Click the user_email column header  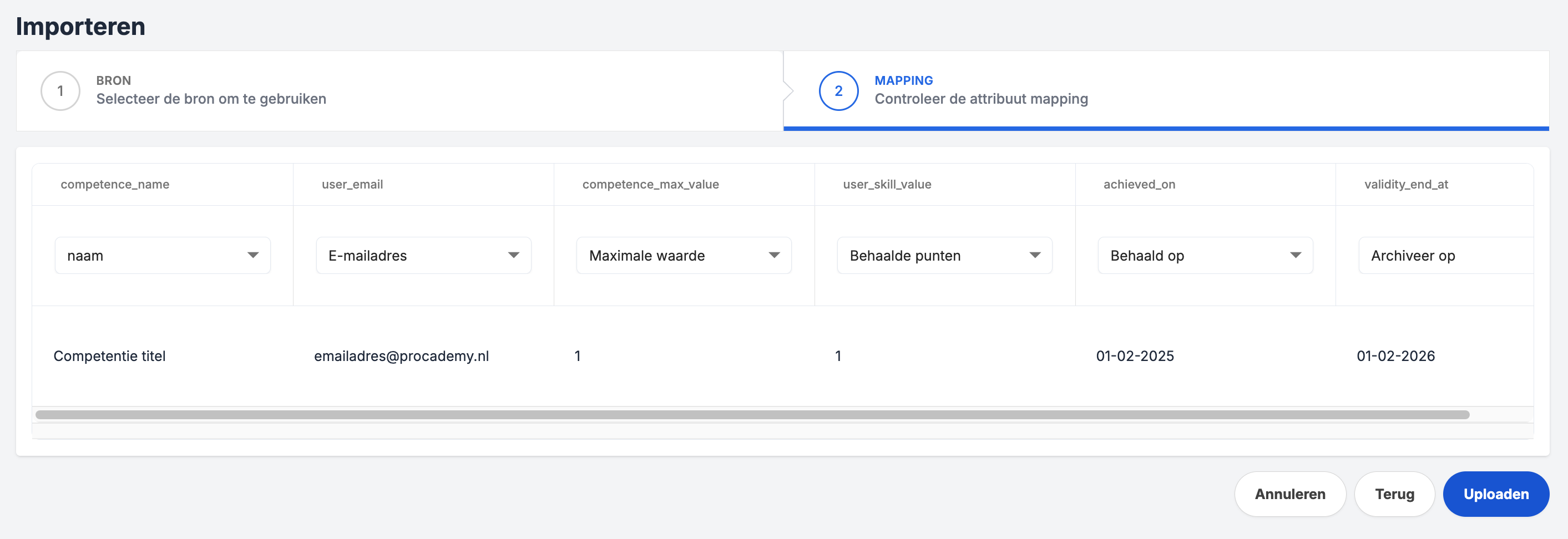[x=352, y=184]
